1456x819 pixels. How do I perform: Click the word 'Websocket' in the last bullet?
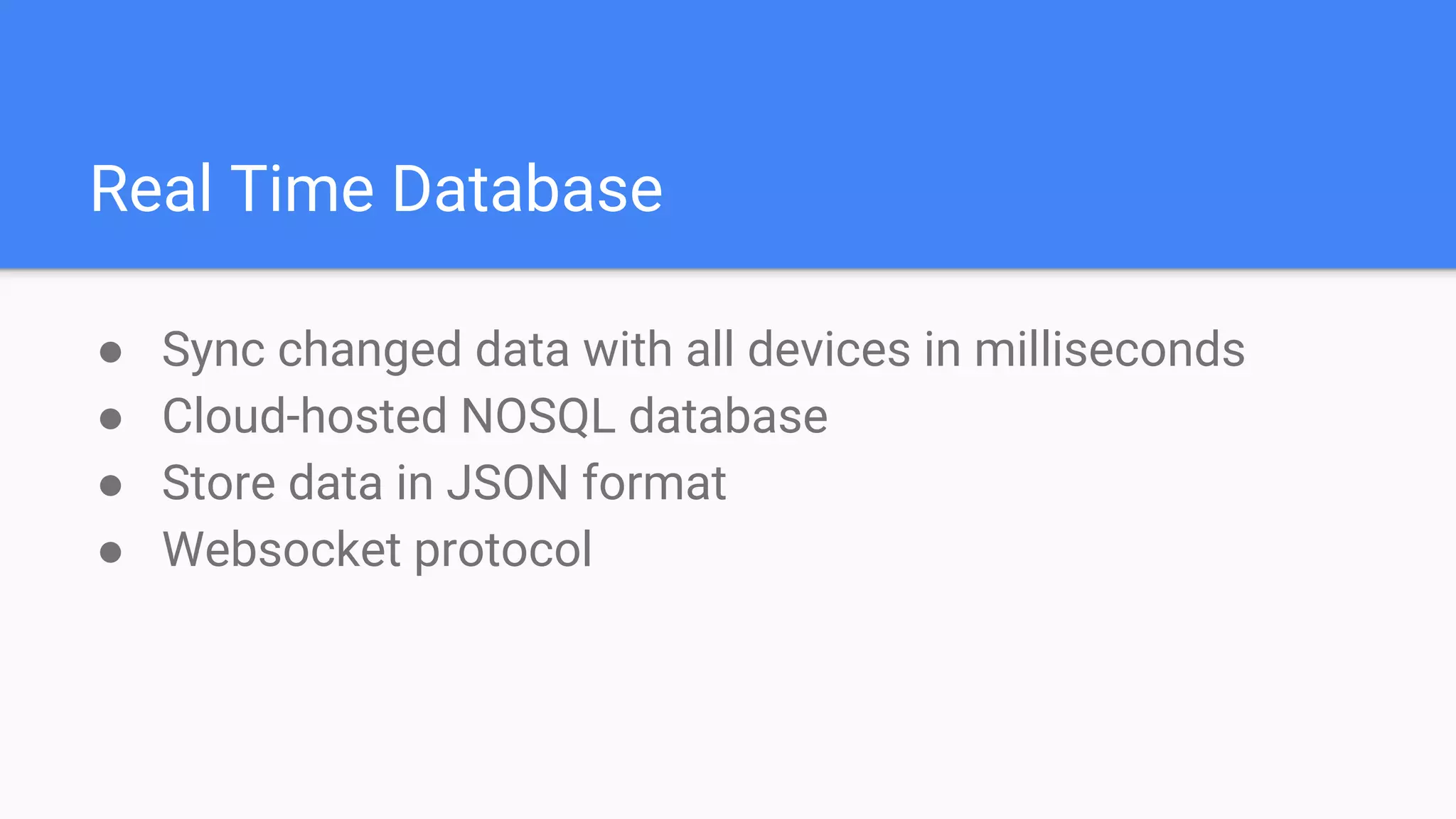(x=282, y=550)
